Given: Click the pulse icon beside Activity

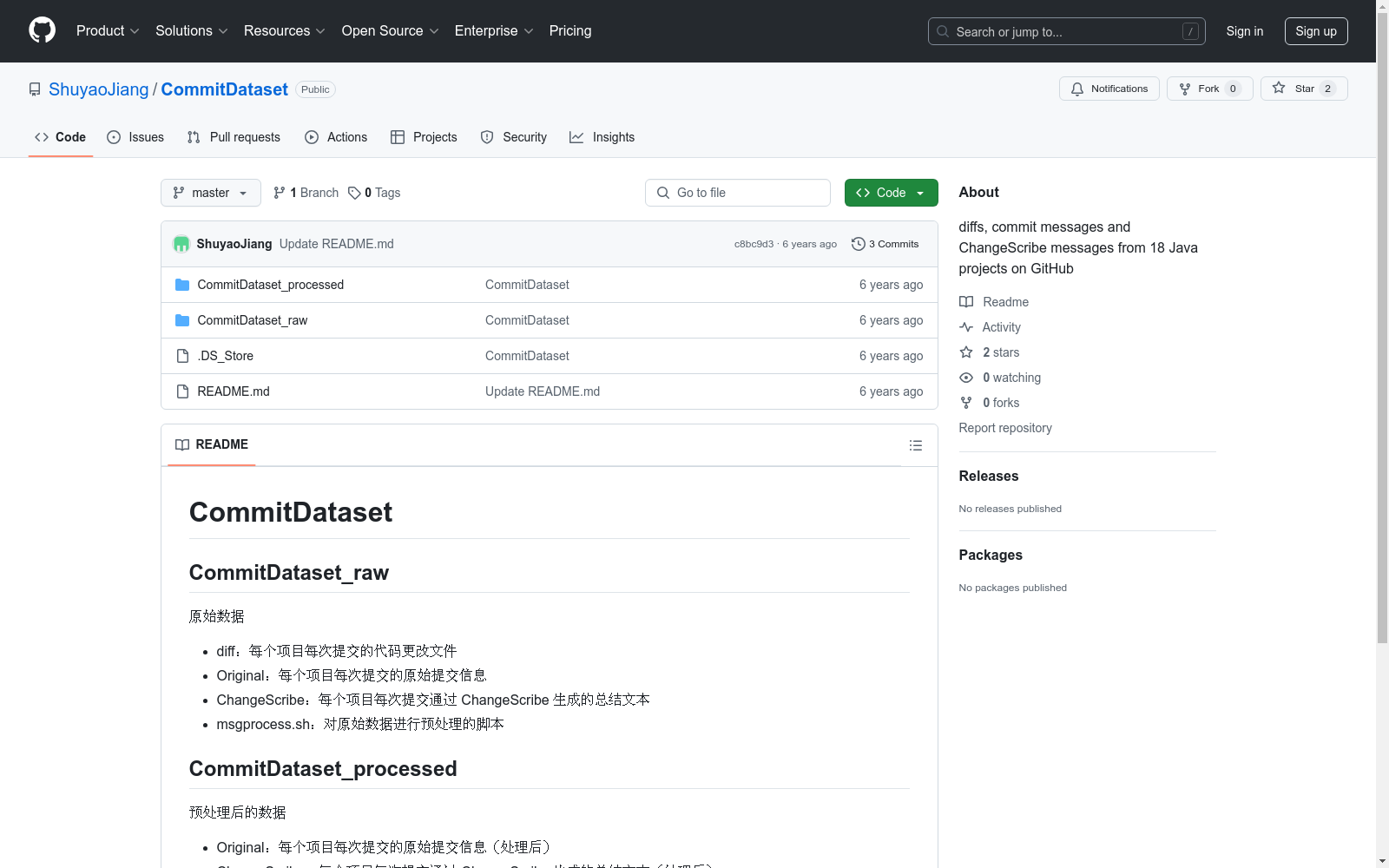Looking at the screenshot, I should [x=966, y=327].
